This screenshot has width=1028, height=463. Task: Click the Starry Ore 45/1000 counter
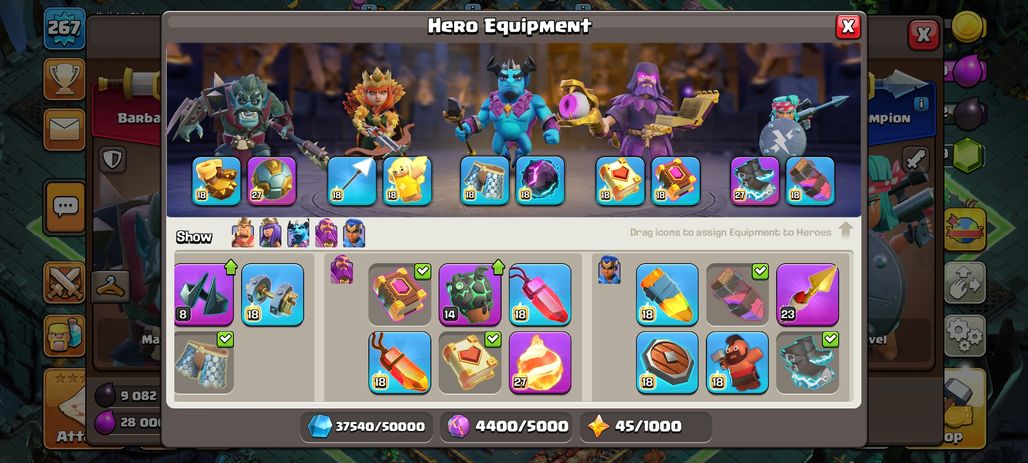point(646,426)
